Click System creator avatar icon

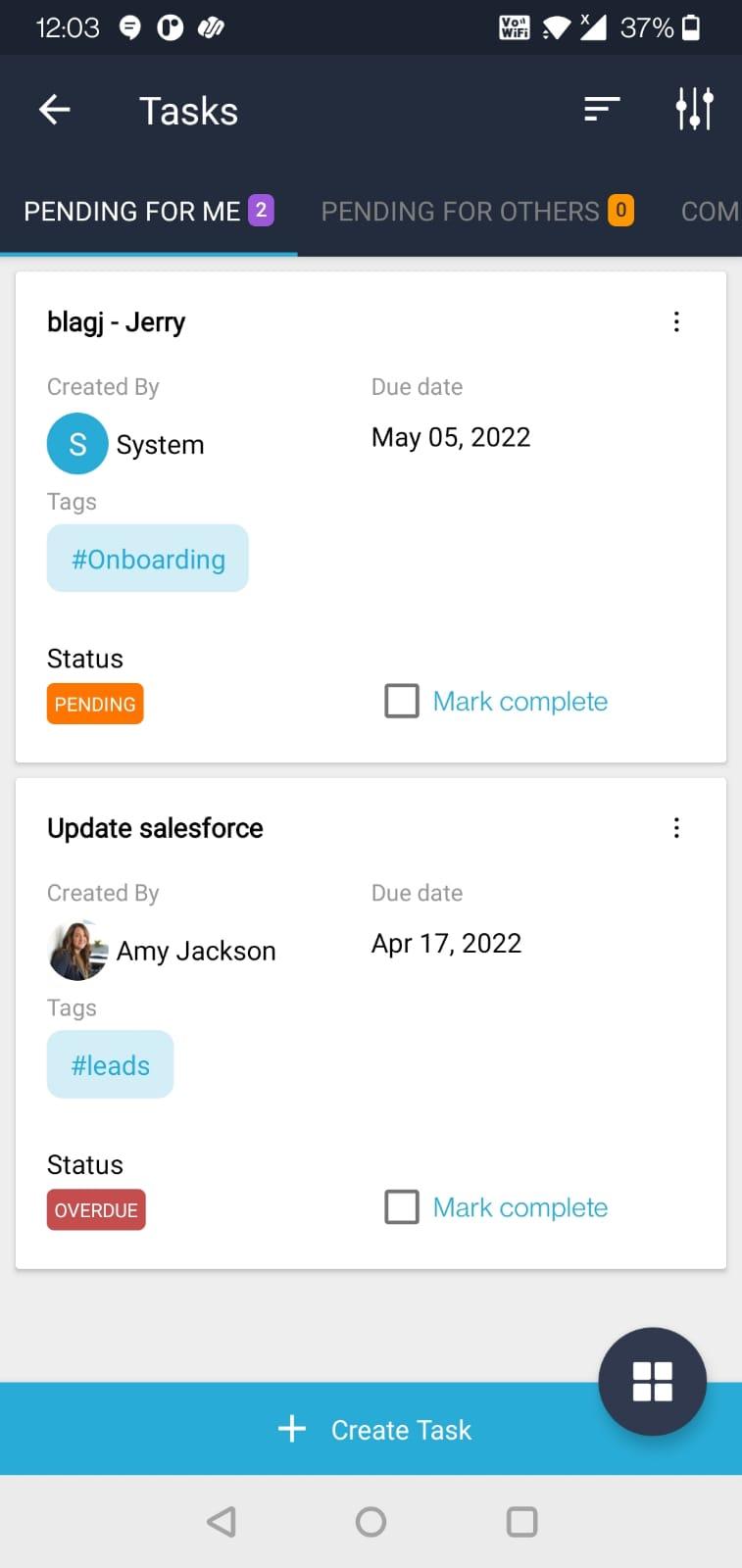pos(77,444)
